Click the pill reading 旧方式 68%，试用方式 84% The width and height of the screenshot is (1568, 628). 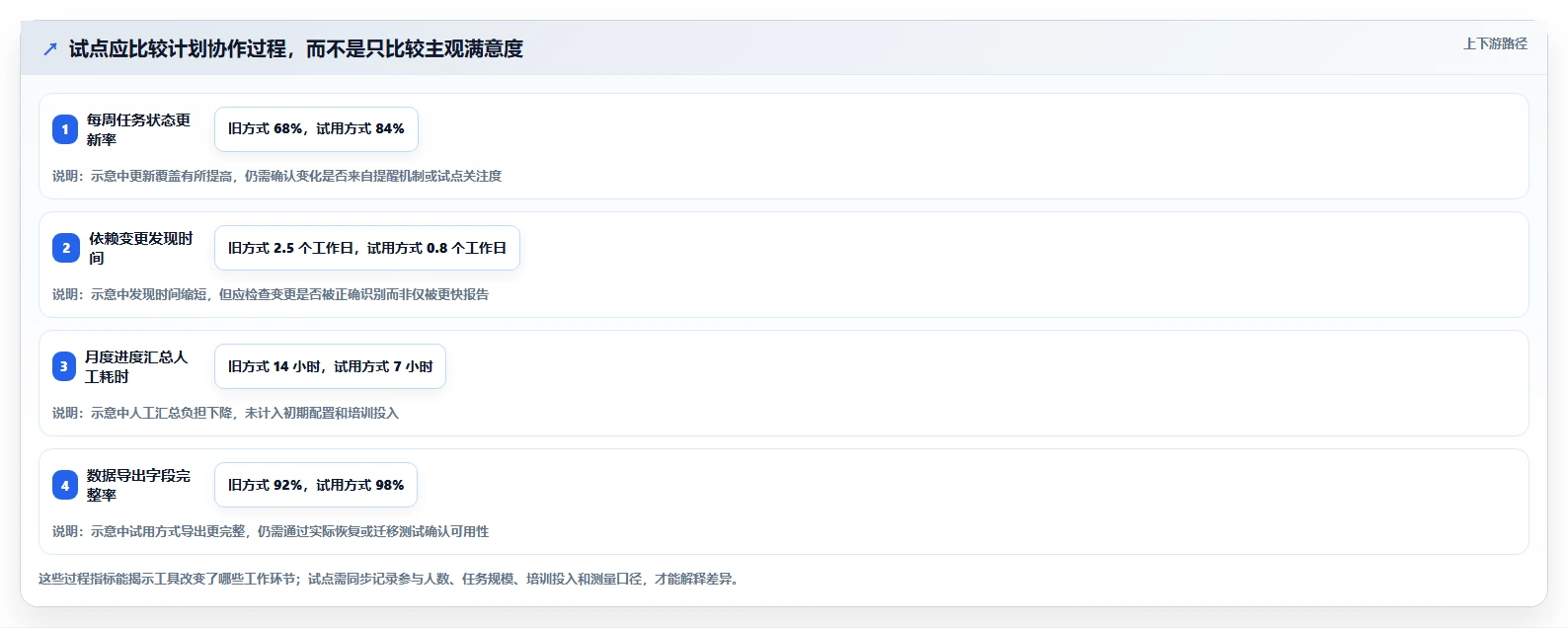pos(316,129)
